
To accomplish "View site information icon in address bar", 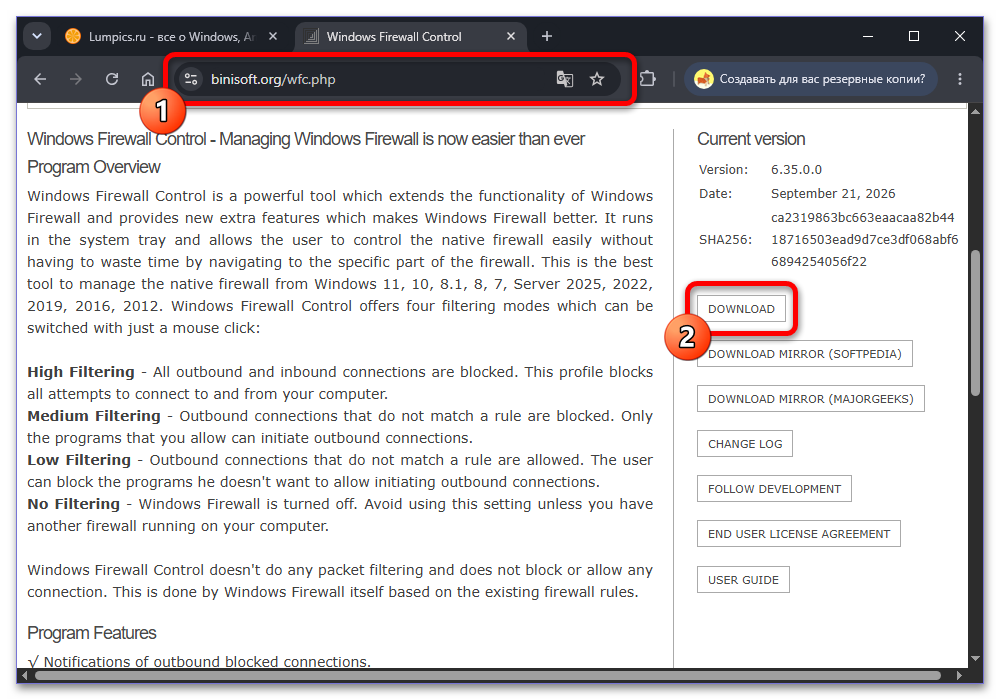I will [x=191, y=79].
